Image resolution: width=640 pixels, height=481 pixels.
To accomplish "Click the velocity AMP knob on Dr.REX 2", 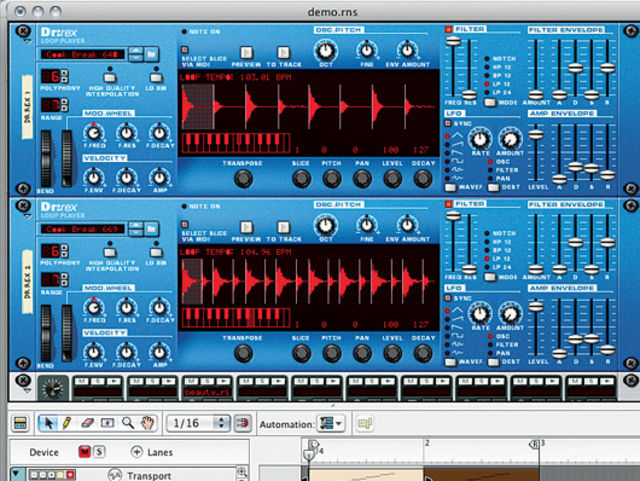I will (x=160, y=352).
